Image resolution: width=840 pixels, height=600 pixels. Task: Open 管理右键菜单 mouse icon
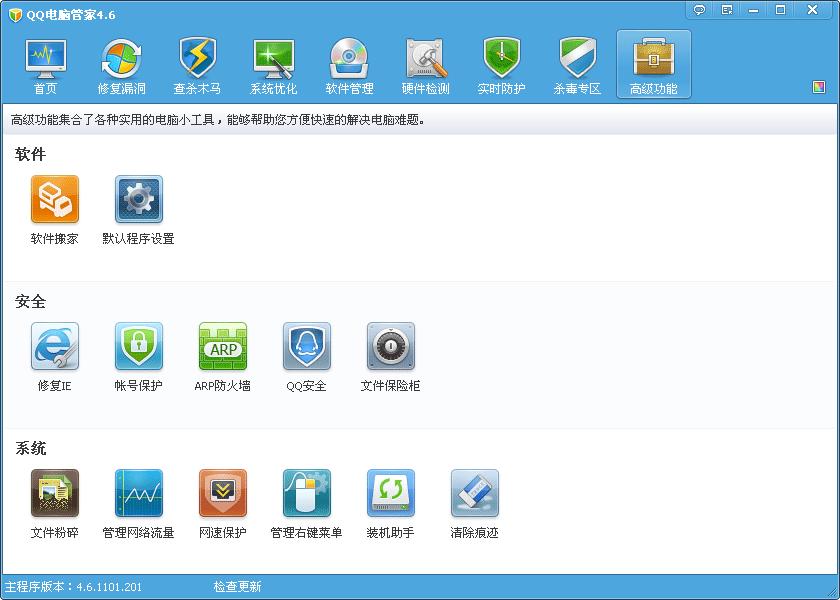306,494
